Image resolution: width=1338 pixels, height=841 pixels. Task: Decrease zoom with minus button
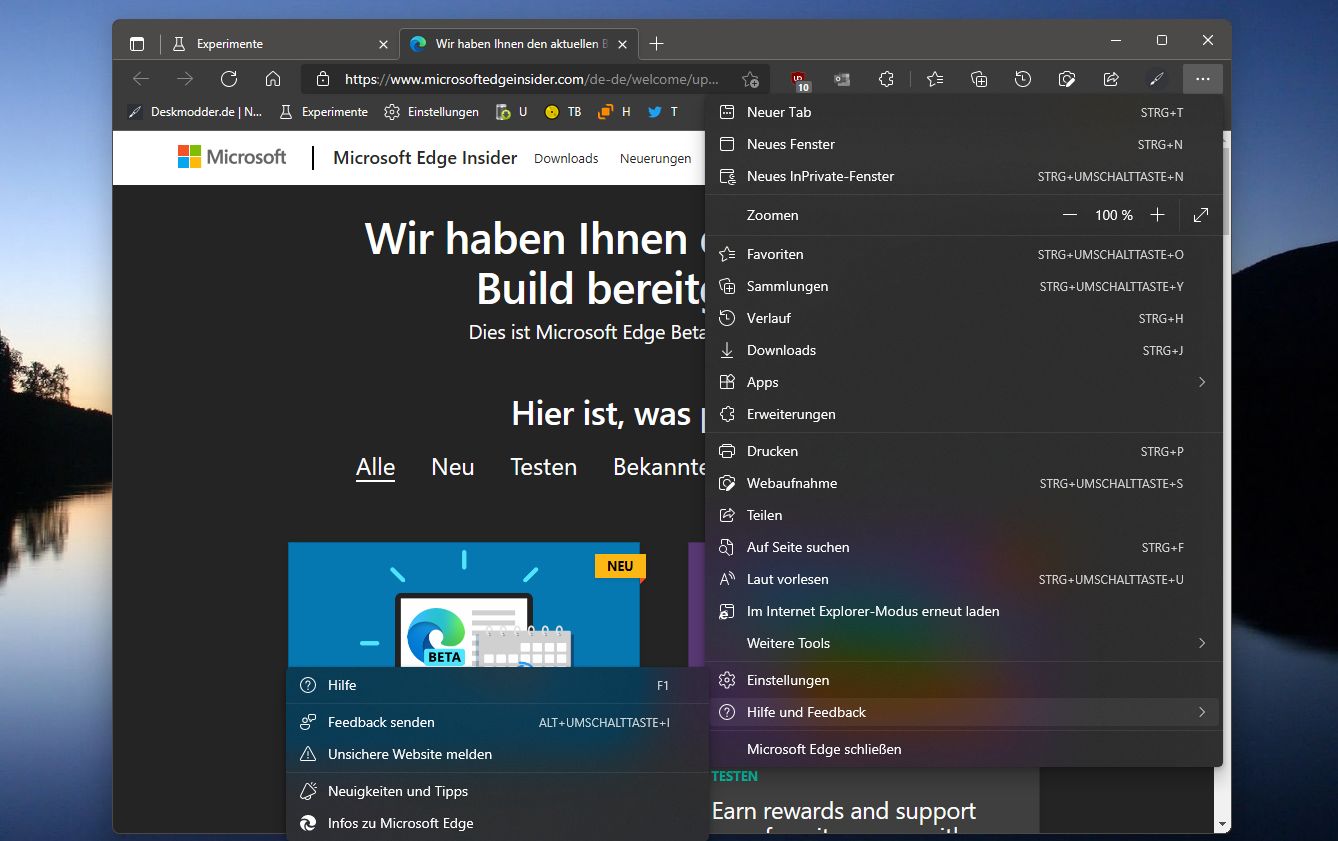(1070, 215)
